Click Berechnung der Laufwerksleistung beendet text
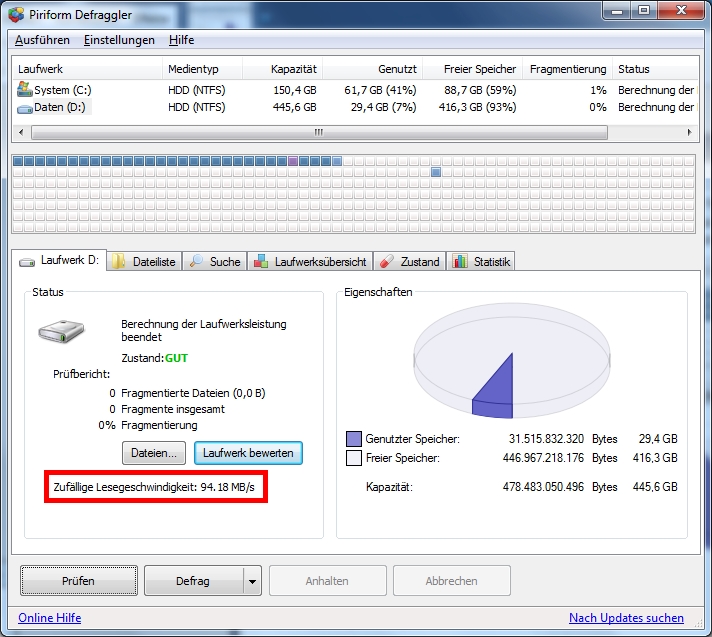 coord(204,330)
